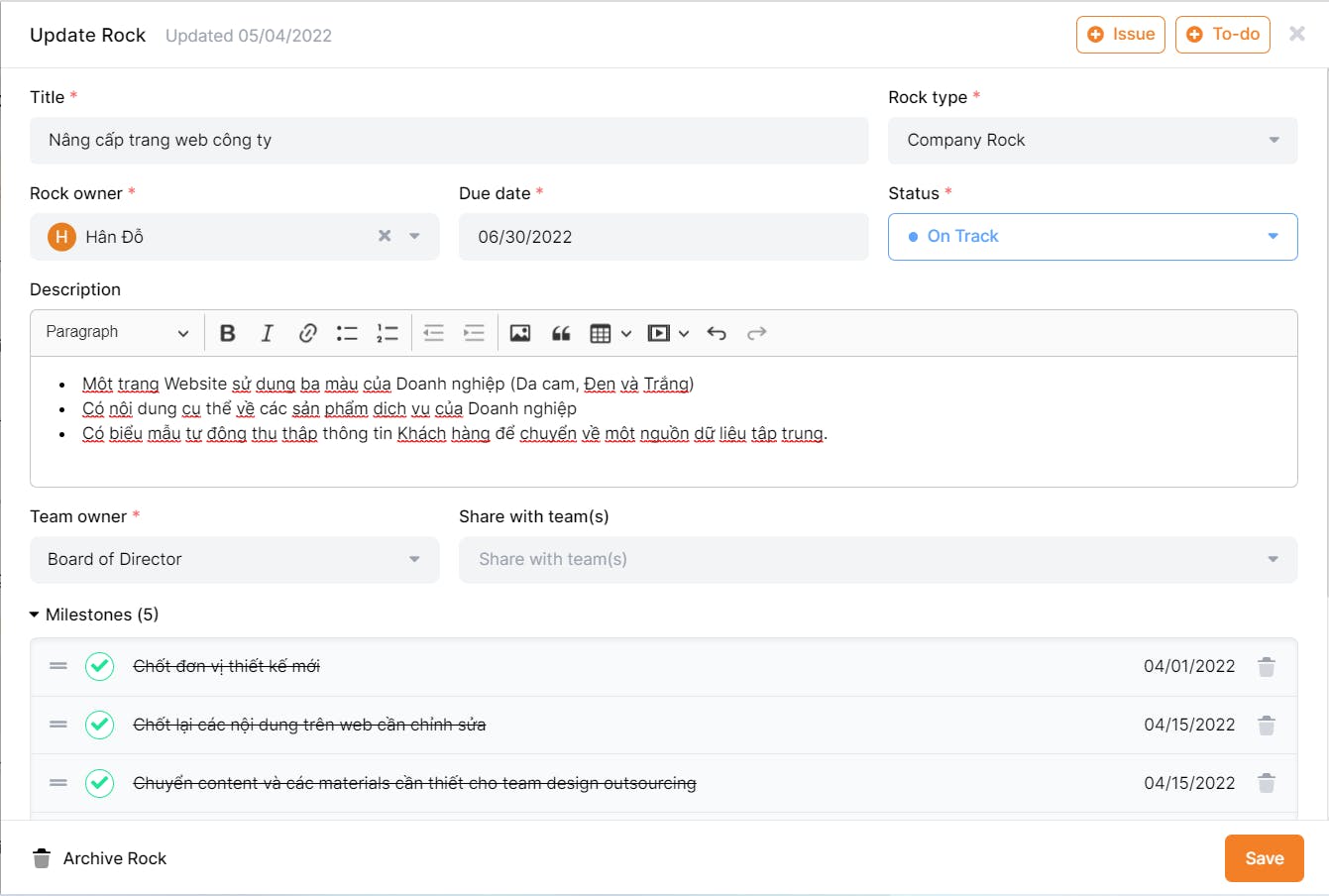The height and width of the screenshot is (896, 1329).
Task: Click milestone date 04/01/2022
Action: coord(1189,666)
